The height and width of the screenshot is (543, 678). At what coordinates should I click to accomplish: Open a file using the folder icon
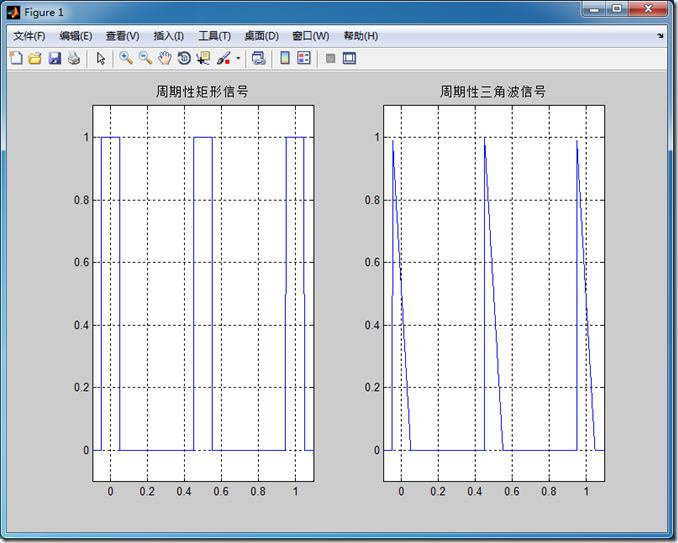click(x=35, y=58)
